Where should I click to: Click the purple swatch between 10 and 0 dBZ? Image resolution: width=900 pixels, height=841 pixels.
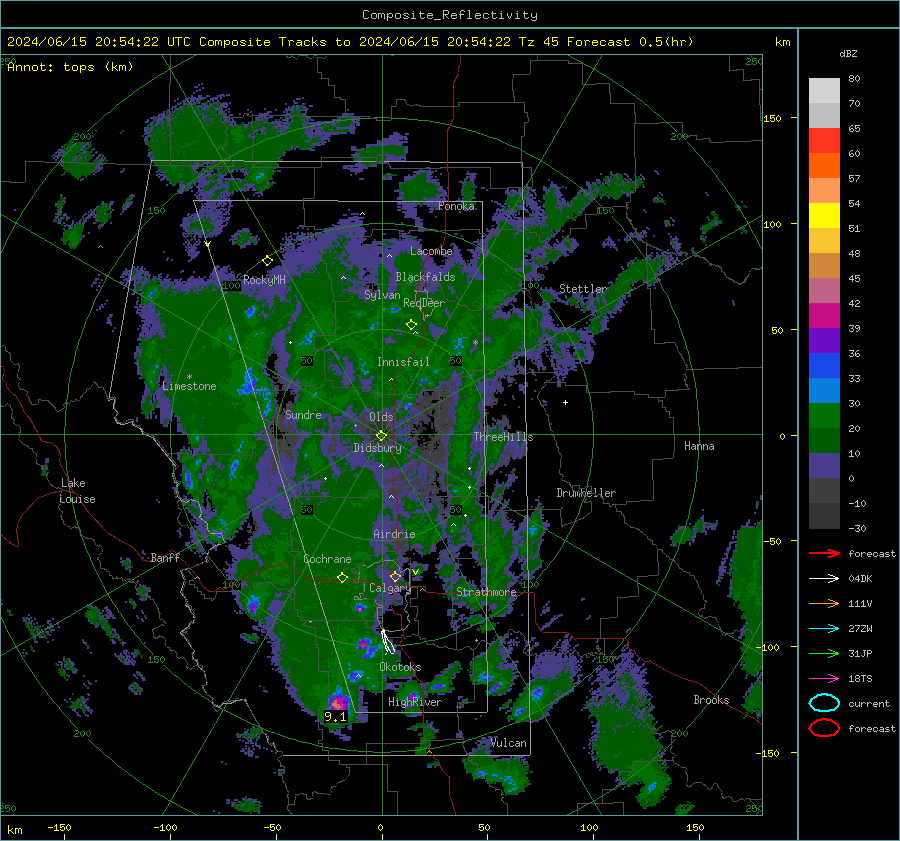click(x=824, y=466)
